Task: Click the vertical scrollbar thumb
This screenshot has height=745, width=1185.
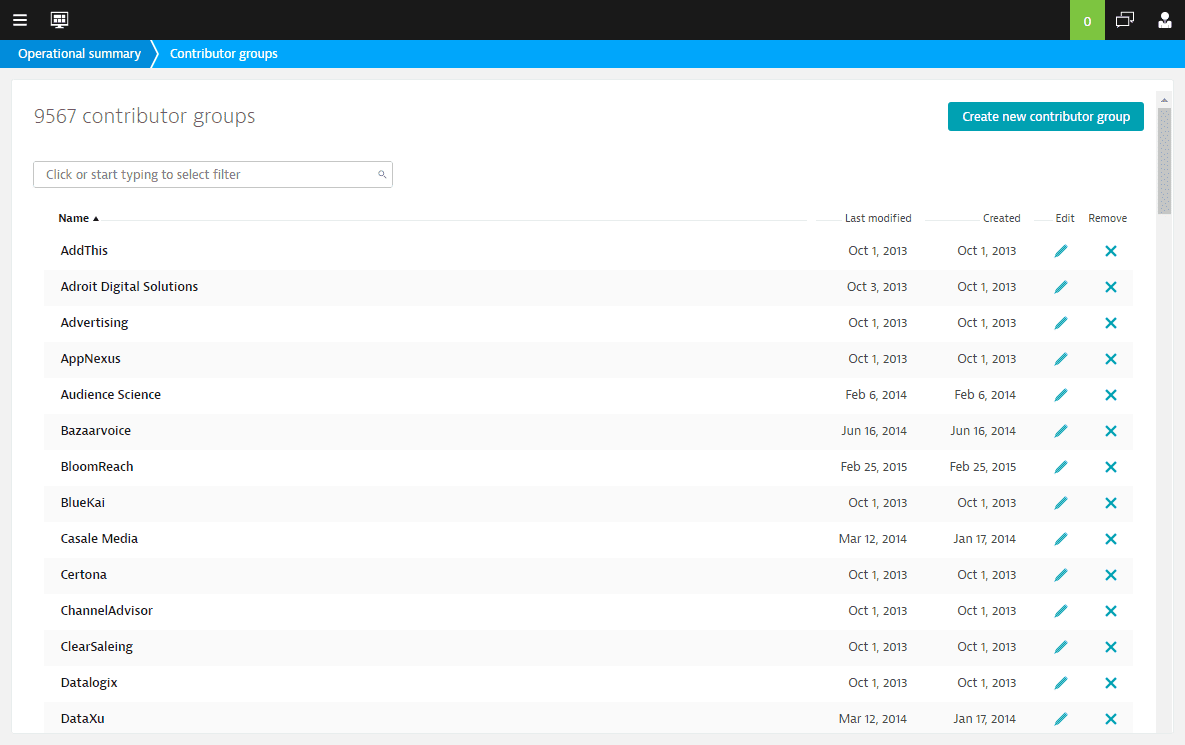Action: coord(1164,161)
